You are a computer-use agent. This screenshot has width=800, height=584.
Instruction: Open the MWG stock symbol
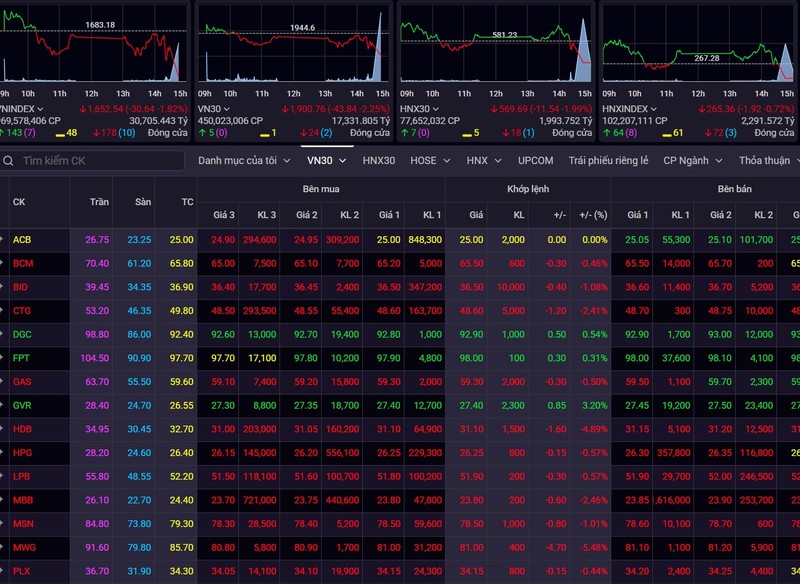(x=24, y=547)
